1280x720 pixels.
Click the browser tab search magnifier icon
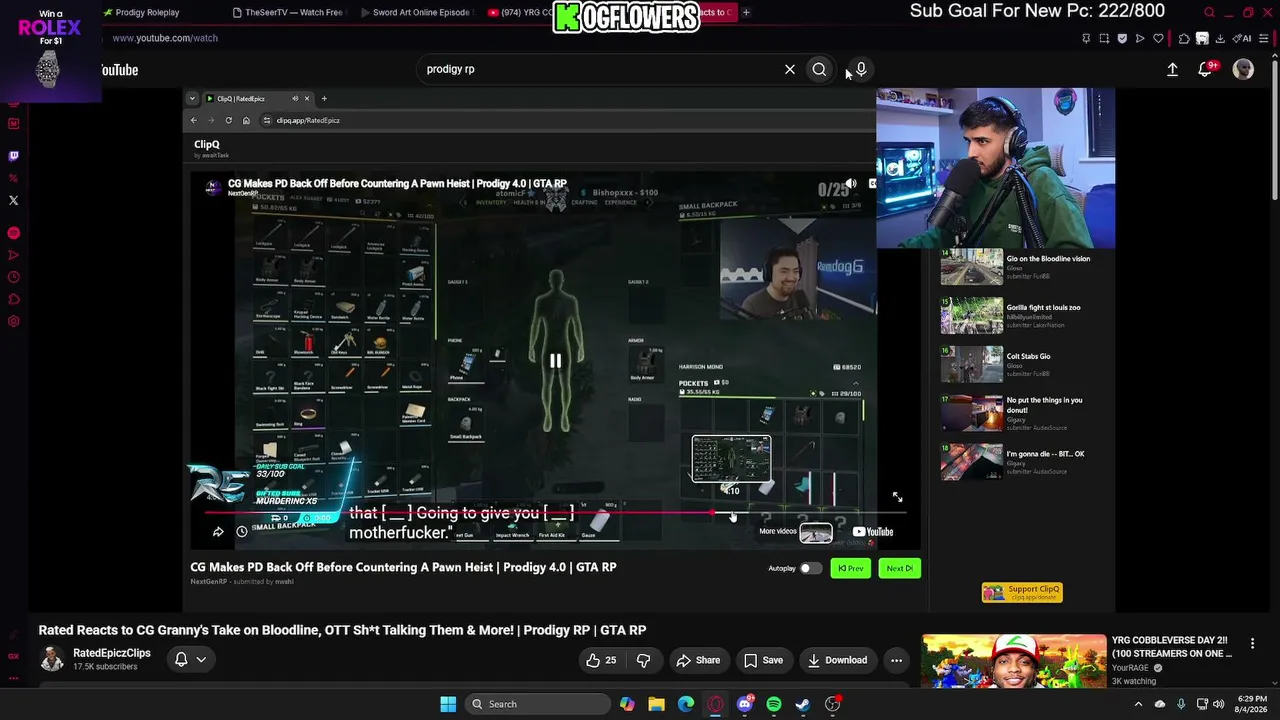coord(1209,12)
